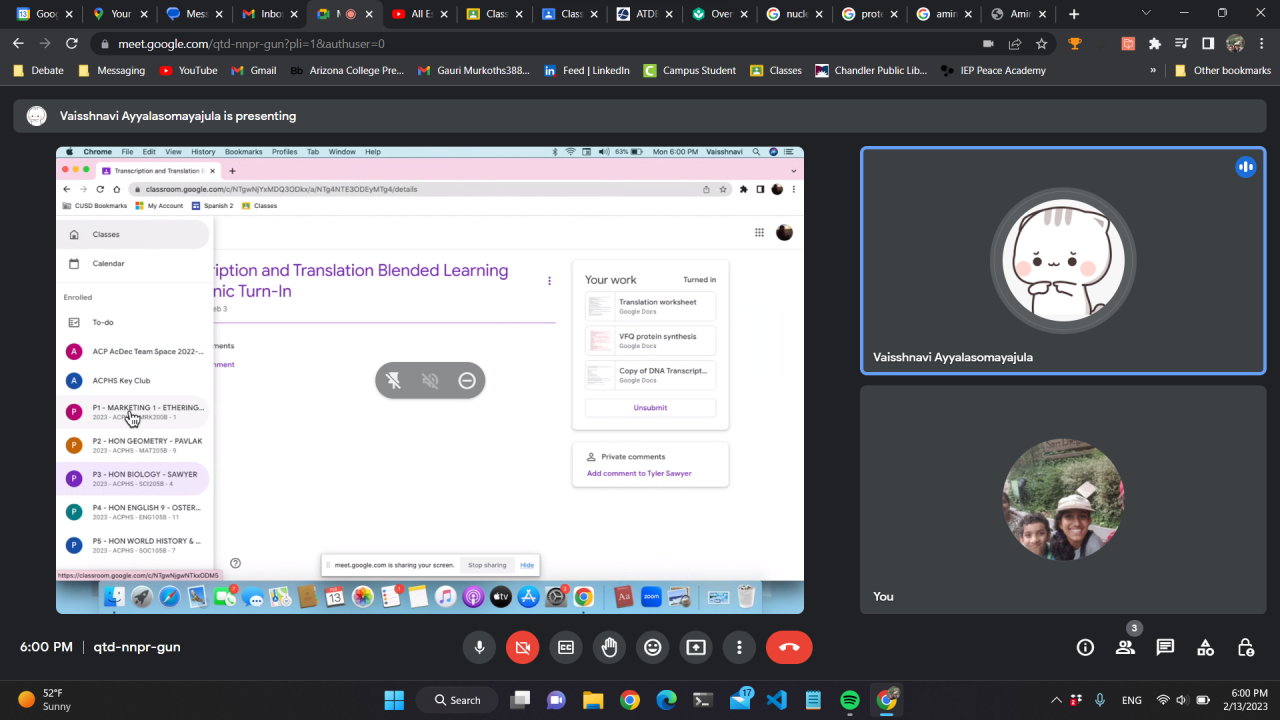Screen dimensions: 1280x720
Task: Open the Activities icon
Action: [1205, 647]
